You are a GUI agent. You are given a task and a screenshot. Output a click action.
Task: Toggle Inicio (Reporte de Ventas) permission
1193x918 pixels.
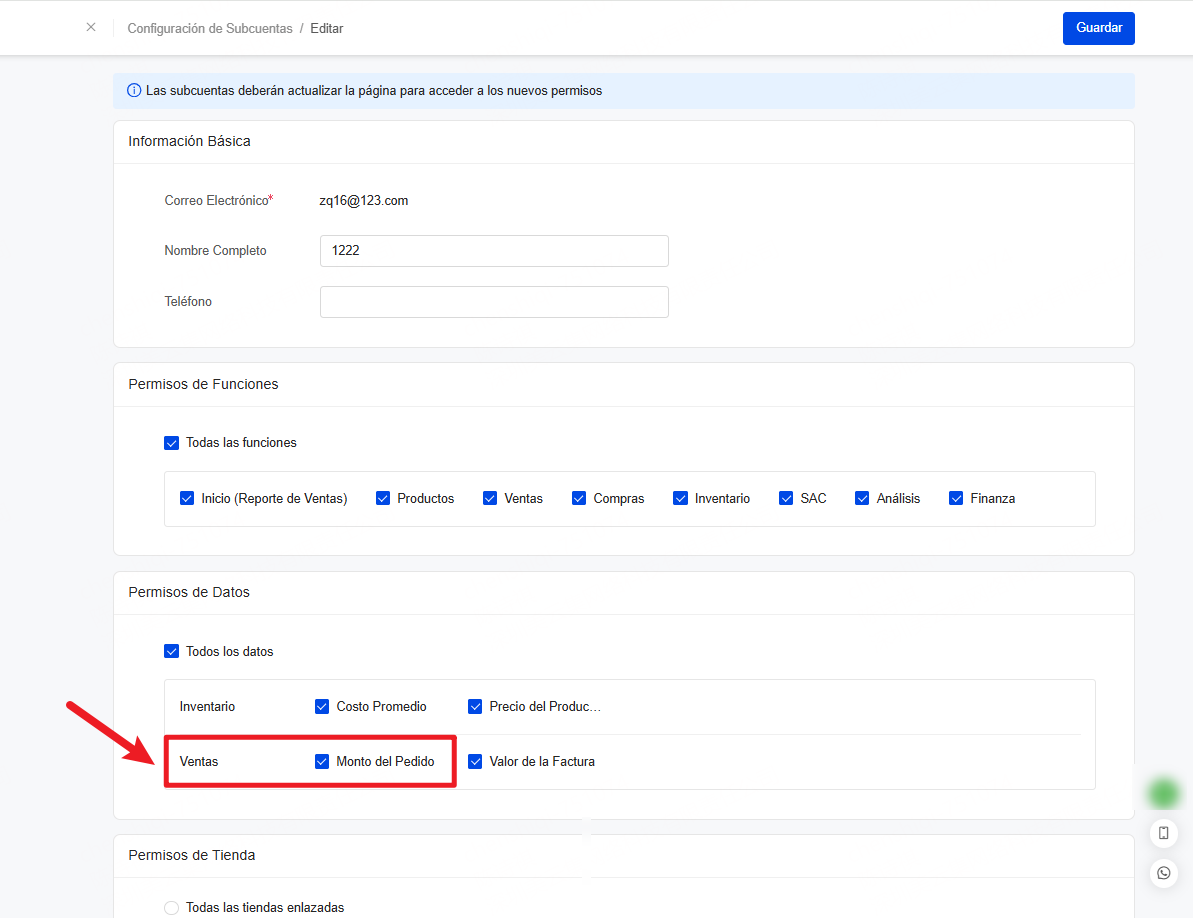click(187, 498)
